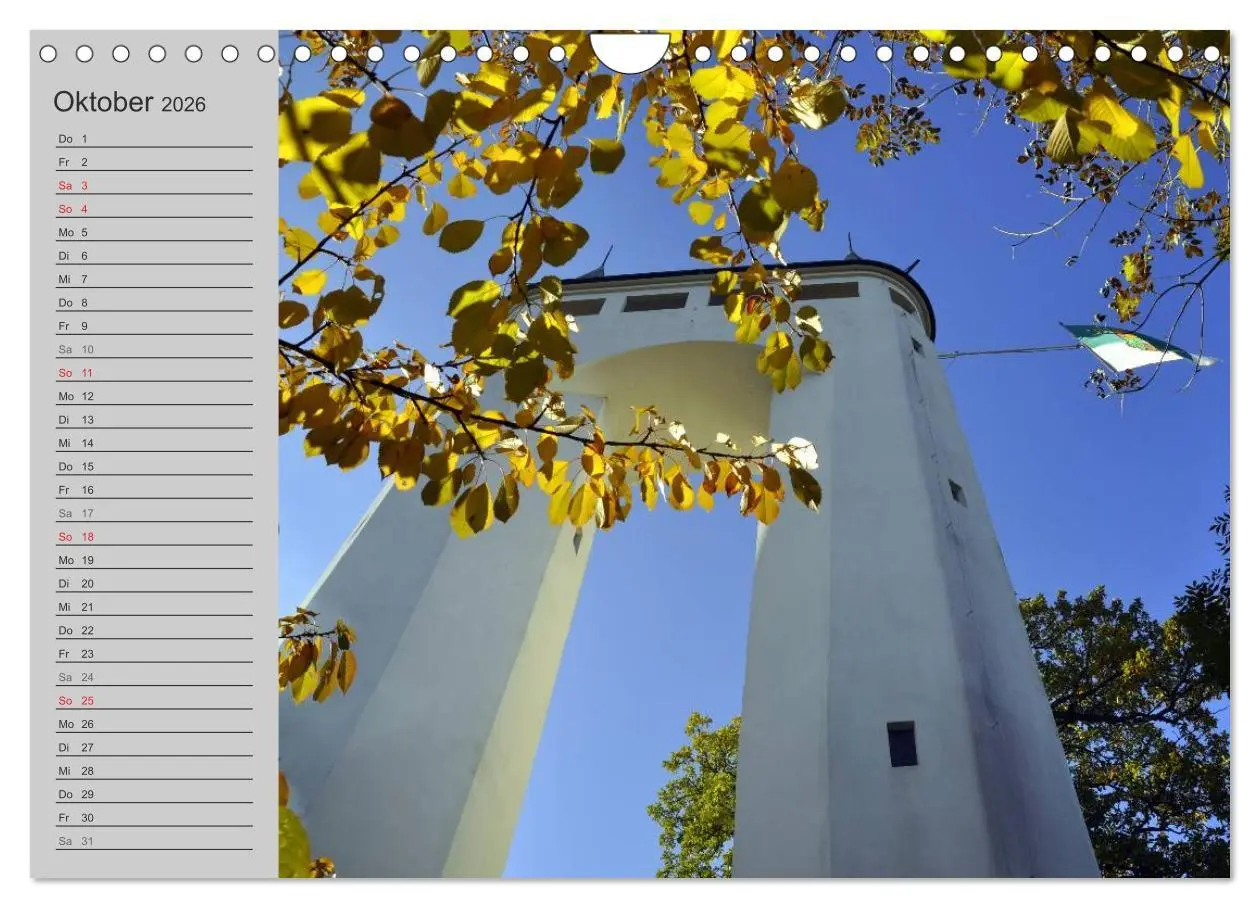Select the grey 'Sa 10' date row
This screenshot has width=1260, height=908.
coord(154,349)
